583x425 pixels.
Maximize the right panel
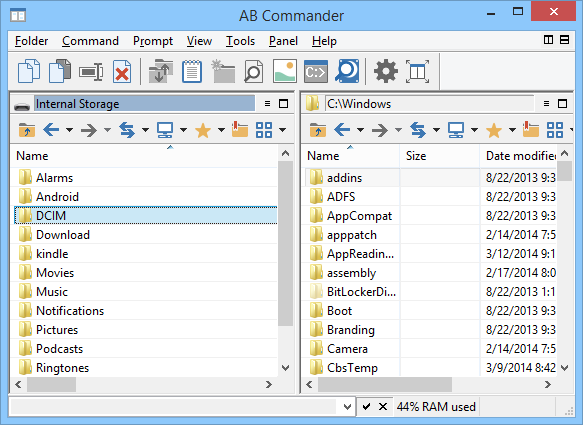pyautogui.click(x=563, y=103)
